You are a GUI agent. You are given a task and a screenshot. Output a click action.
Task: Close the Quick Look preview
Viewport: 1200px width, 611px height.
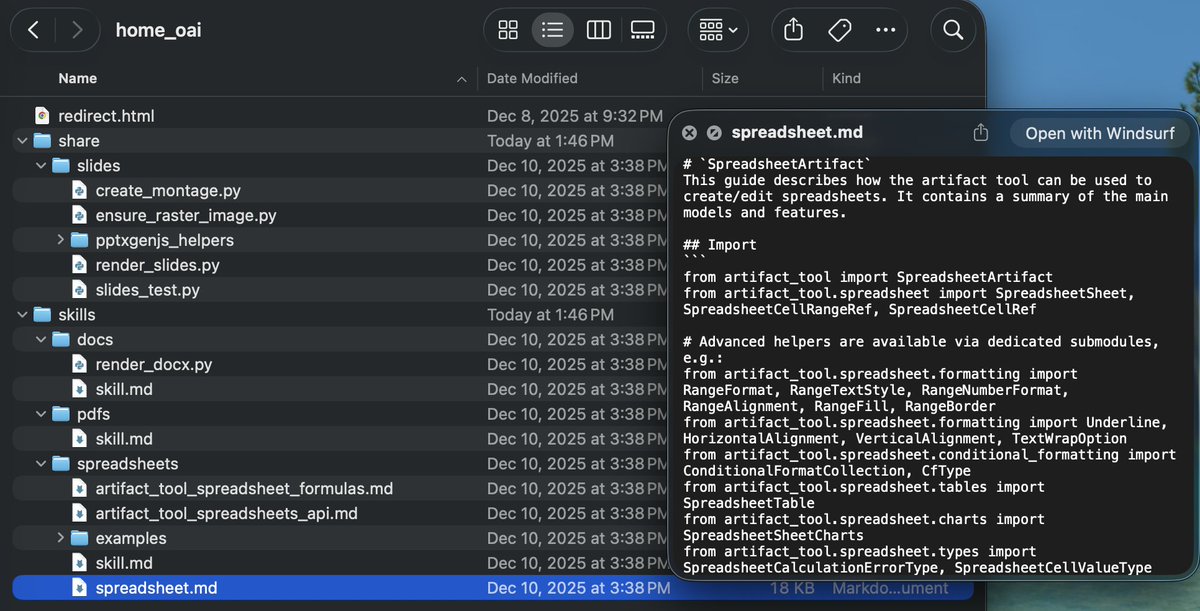[689, 133]
